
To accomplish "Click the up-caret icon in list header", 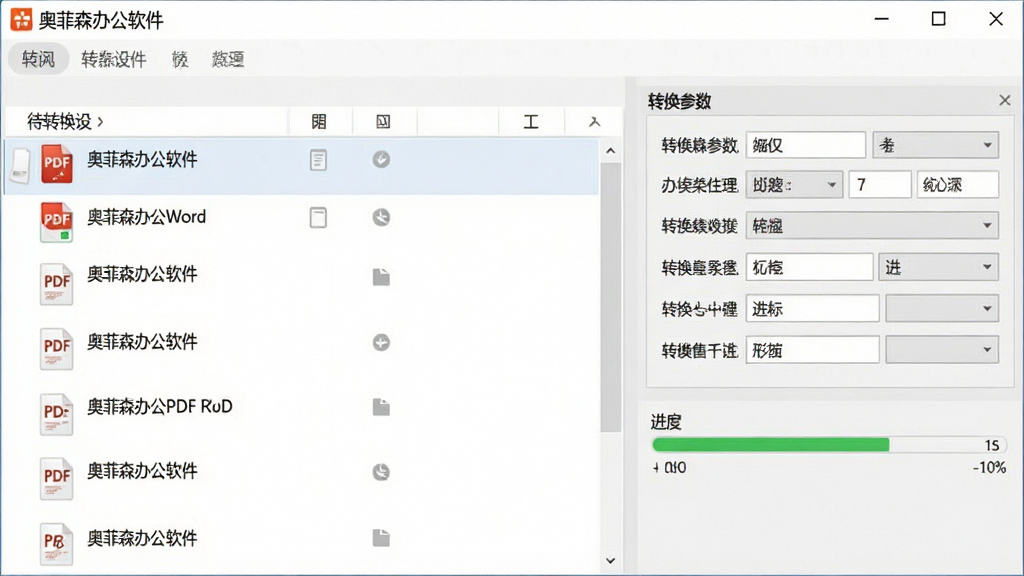I will click(594, 121).
